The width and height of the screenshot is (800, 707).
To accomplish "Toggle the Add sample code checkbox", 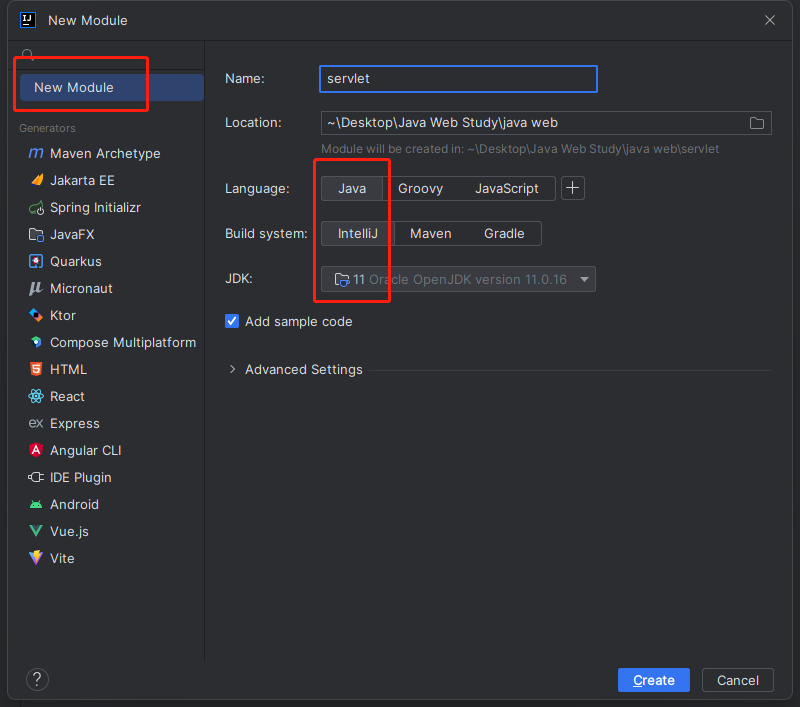I will 232,322.
